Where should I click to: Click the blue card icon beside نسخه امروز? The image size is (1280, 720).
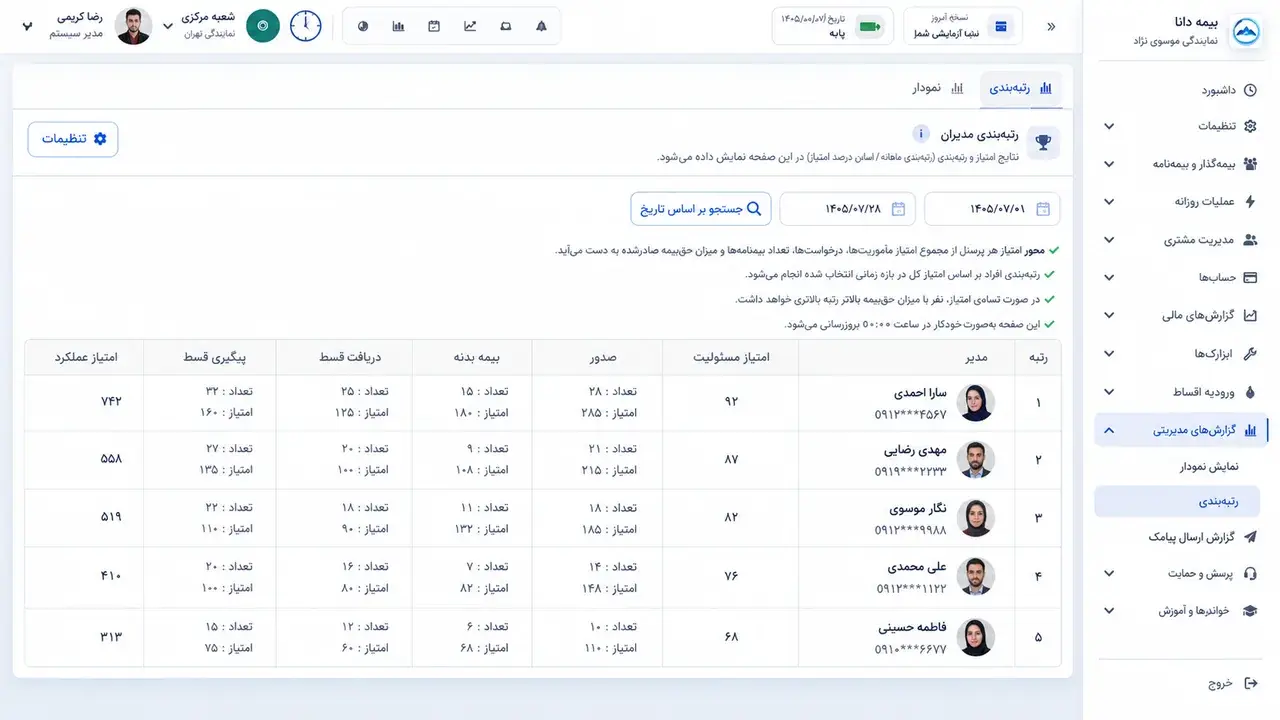1001,27
